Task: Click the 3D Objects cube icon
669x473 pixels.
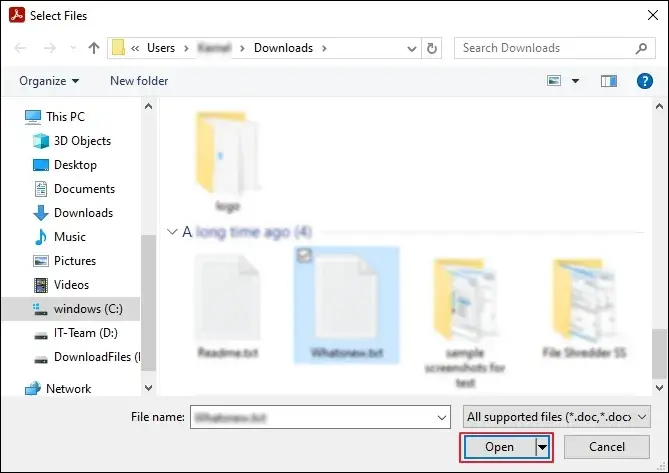Action: 41,141
